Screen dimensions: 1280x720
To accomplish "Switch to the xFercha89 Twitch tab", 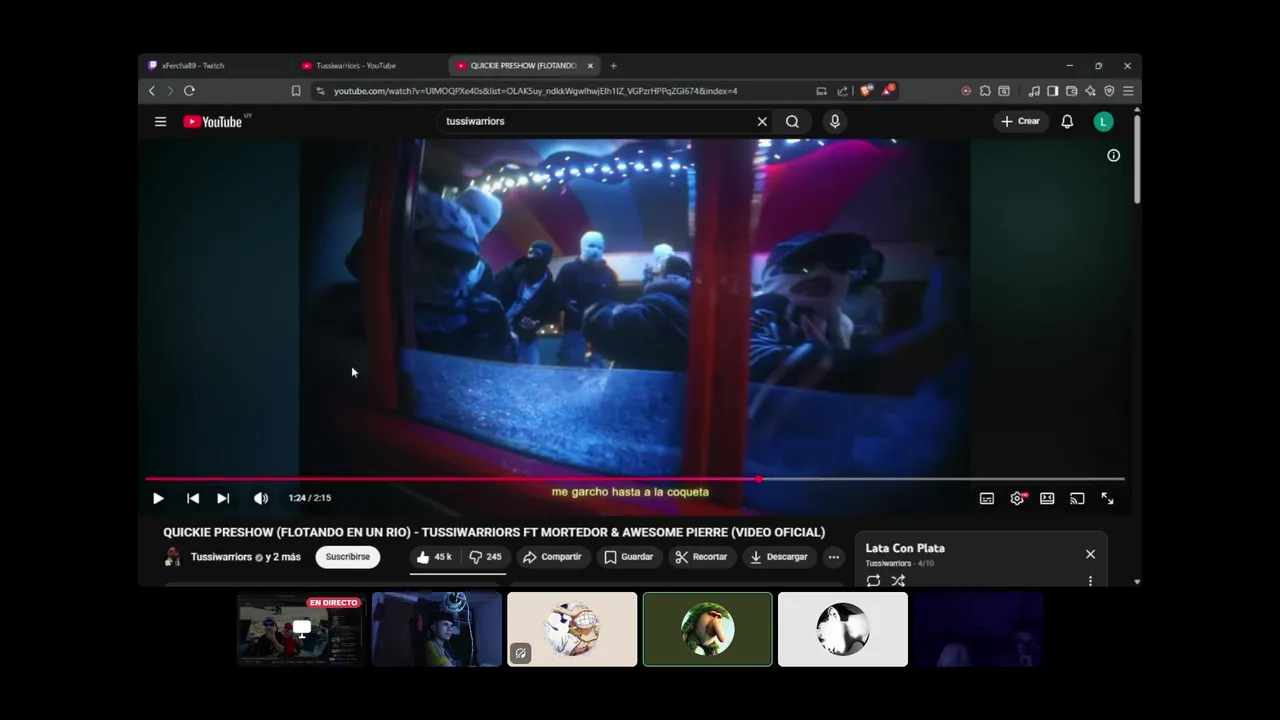I will 215,66.
